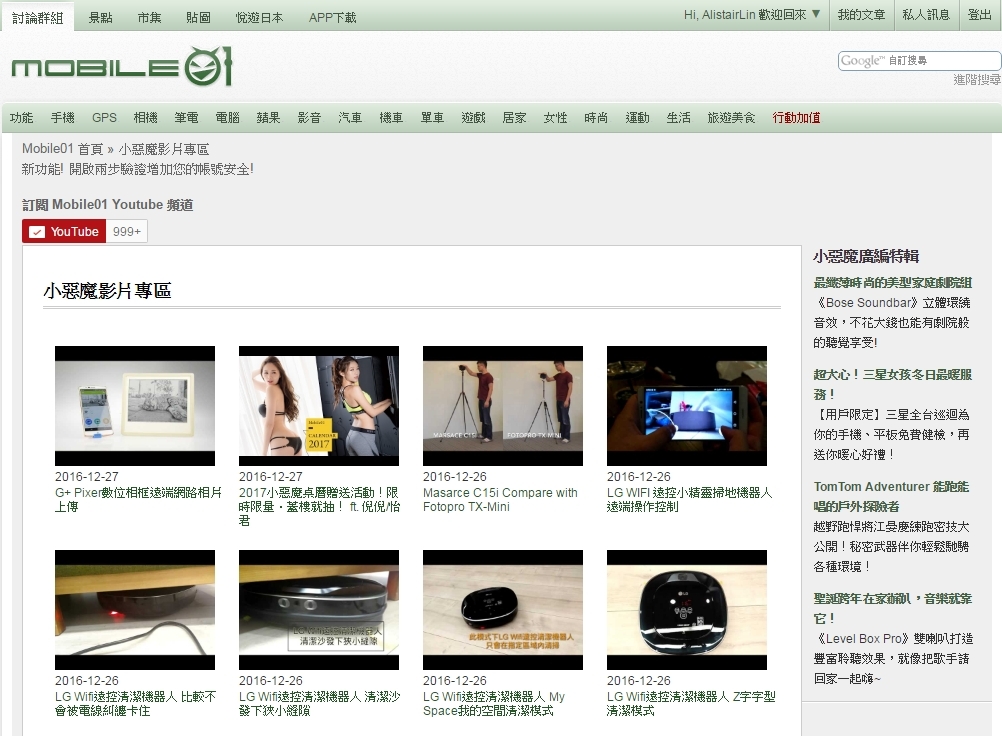Click the 清潔沙發下狹小縫隙 video title
Image resolution: width=1002 pixels, height=736 pixels.
[320, 703]
